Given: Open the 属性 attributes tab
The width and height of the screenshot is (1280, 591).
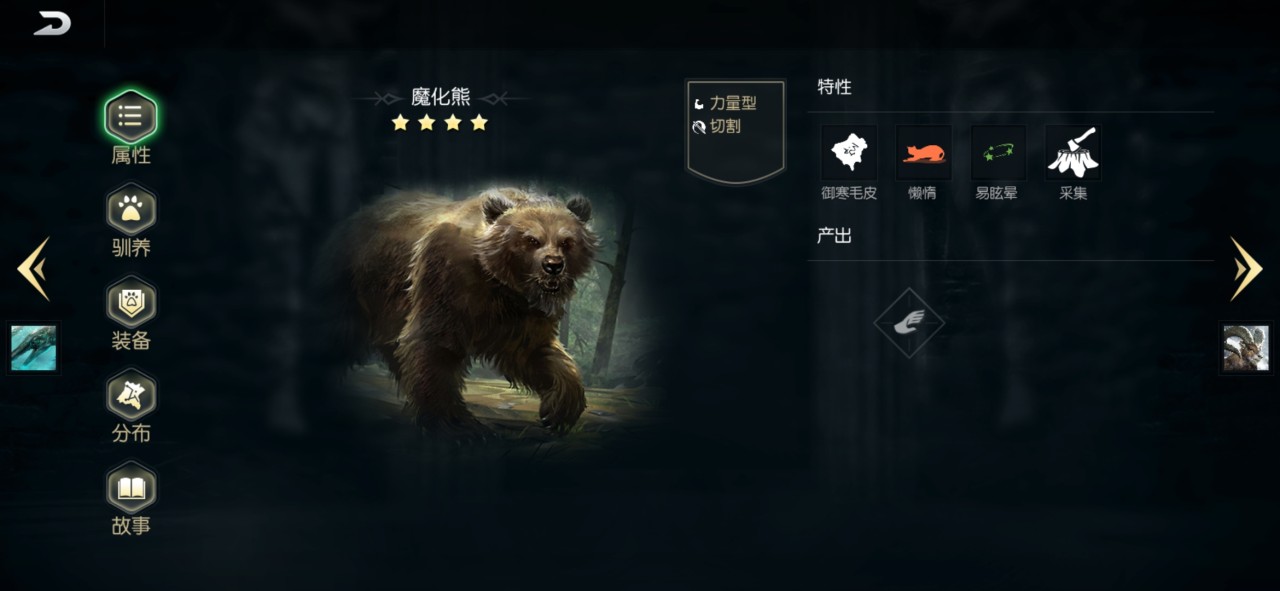Looking at the screenshot, I should click(x=131, y=116).
